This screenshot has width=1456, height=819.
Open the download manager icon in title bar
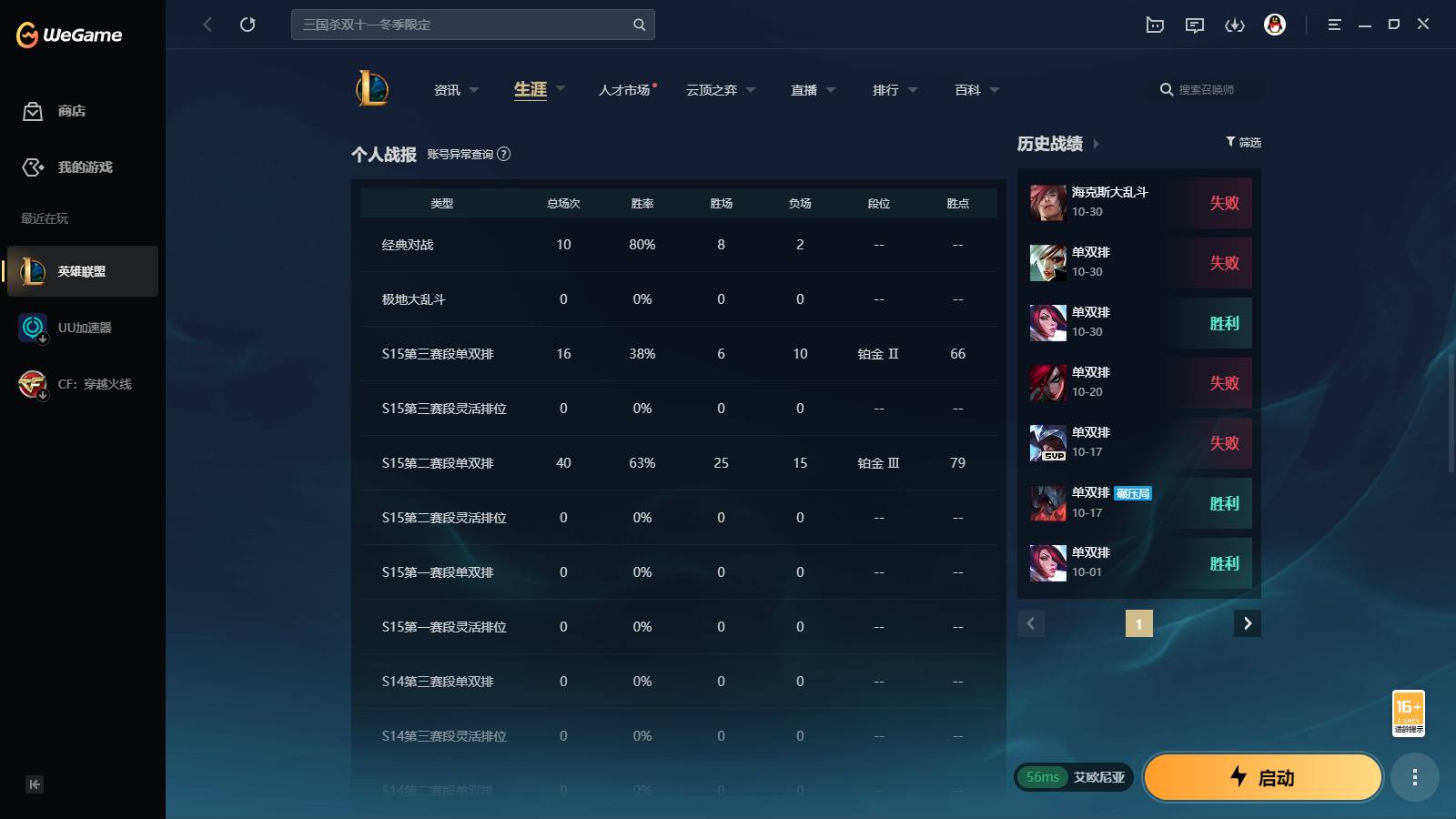(1235, 25)
